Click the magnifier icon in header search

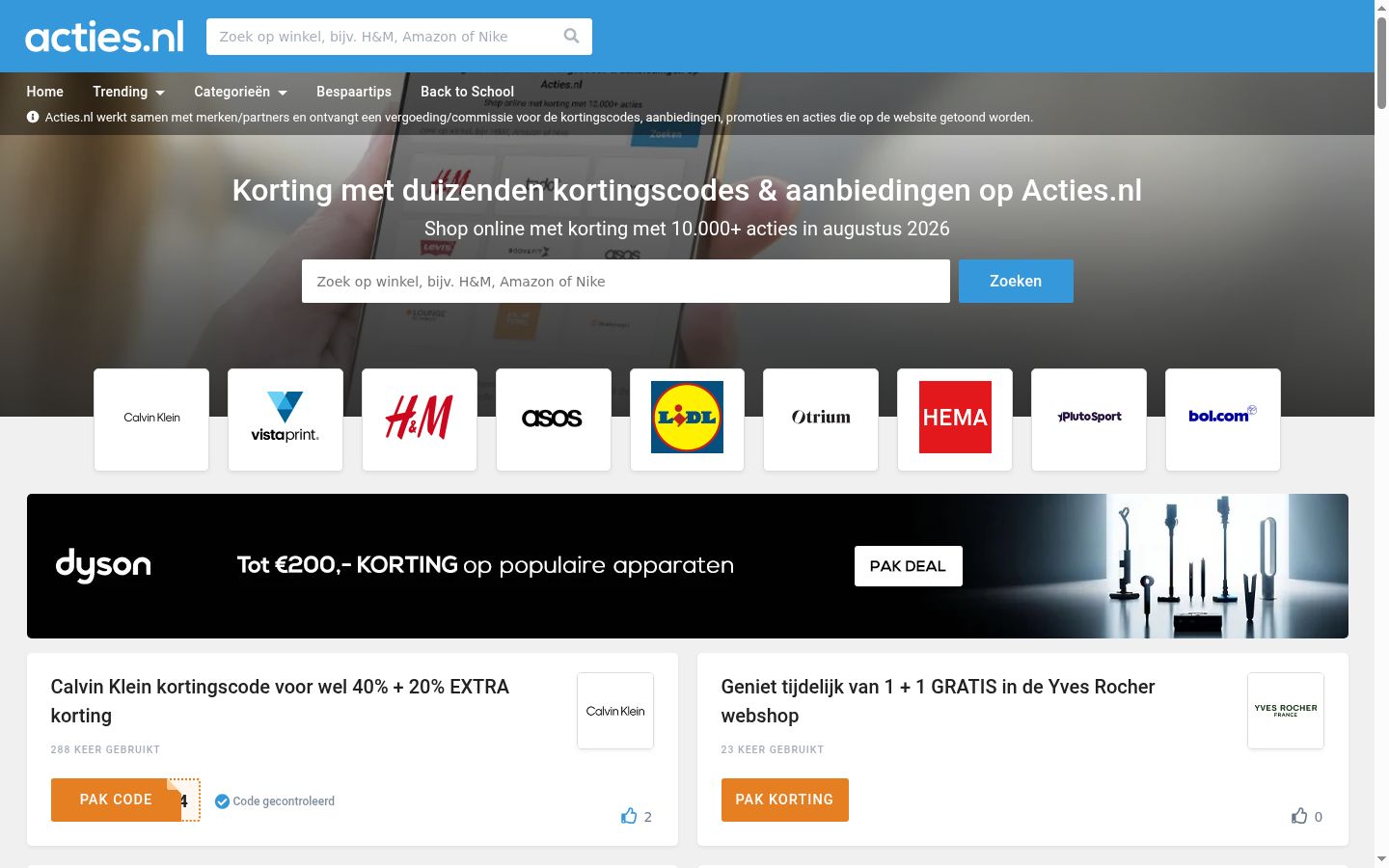pos(571,37)
